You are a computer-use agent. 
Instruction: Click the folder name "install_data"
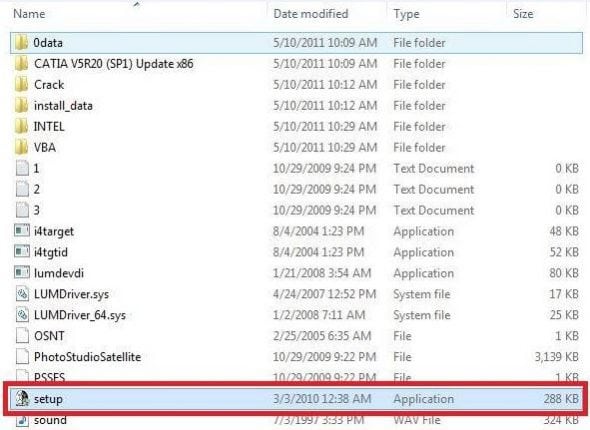click(x=63, y=106)
